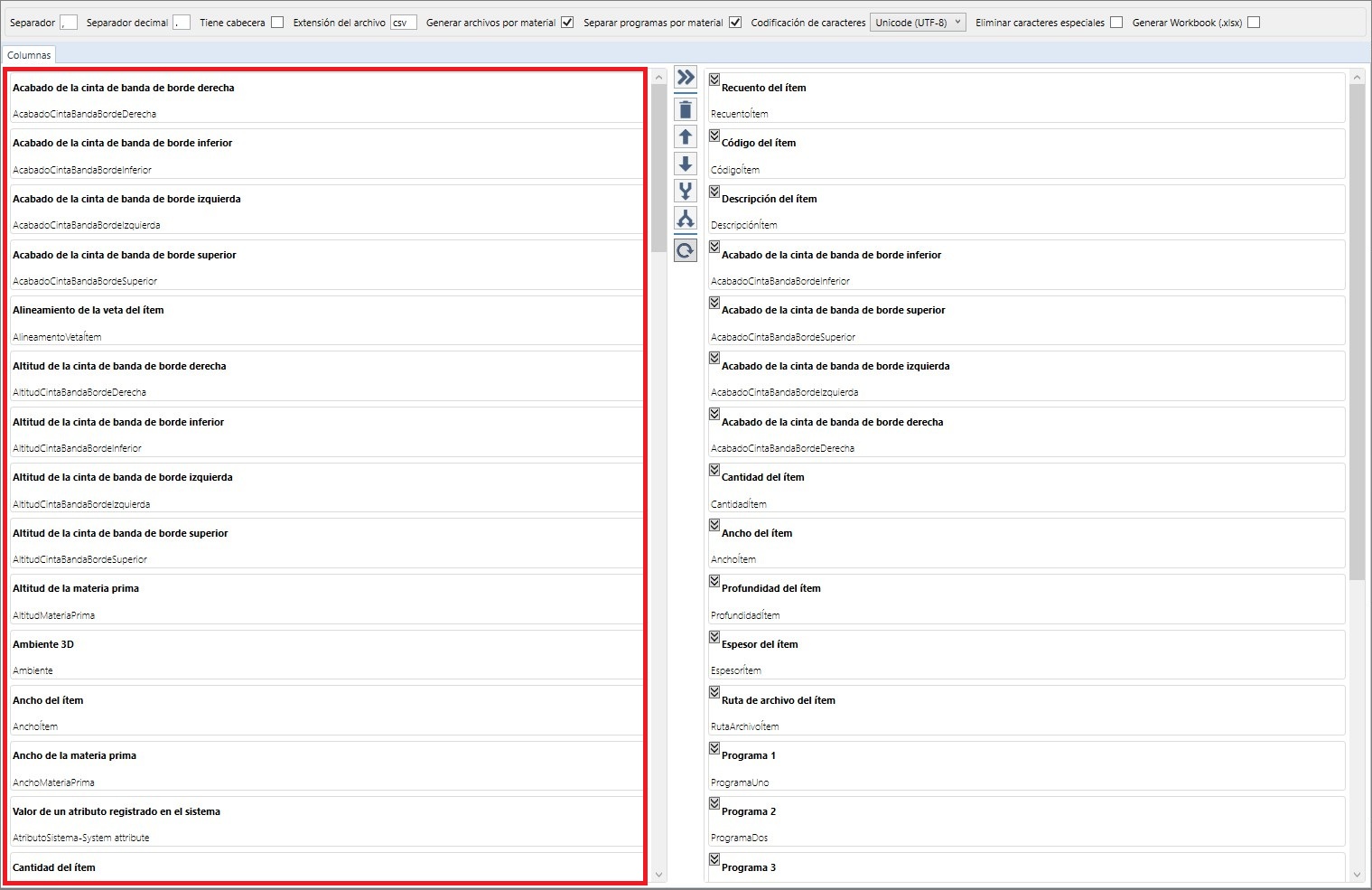This screenshot has height=890, width=1372.
Task: Click the left list vertical scrollbar thumb
Action: (658, 167)
